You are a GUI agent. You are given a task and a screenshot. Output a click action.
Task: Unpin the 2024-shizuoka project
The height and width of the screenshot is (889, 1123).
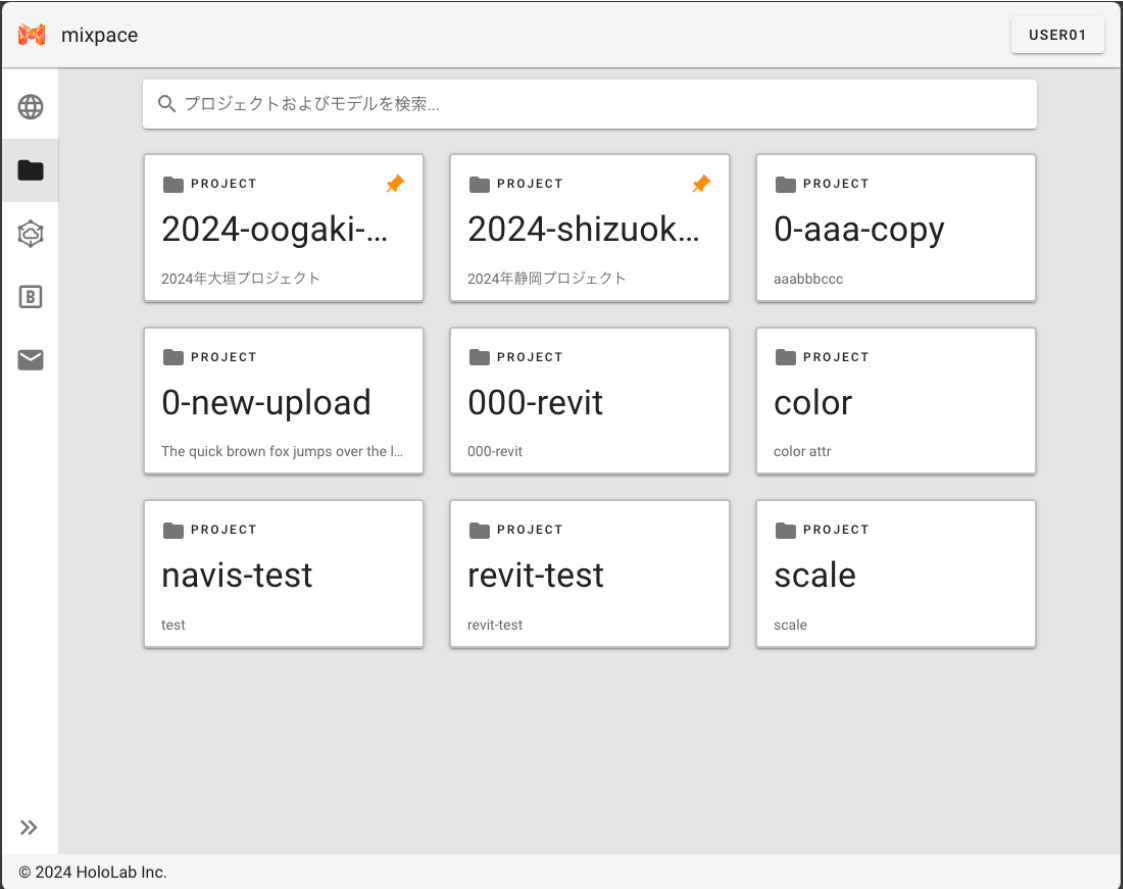tap(701, 184)
